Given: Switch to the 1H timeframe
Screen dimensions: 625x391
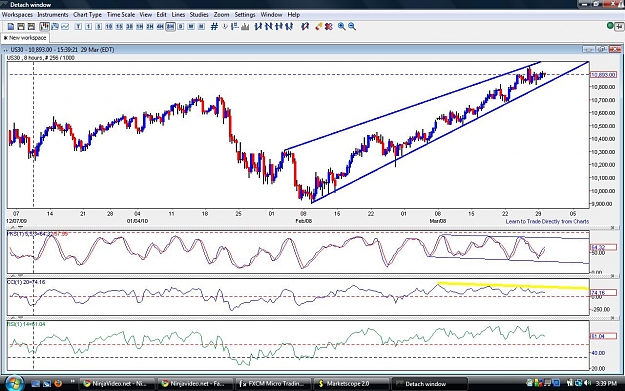Looking at the screenshot, I should tap(140, 27).
